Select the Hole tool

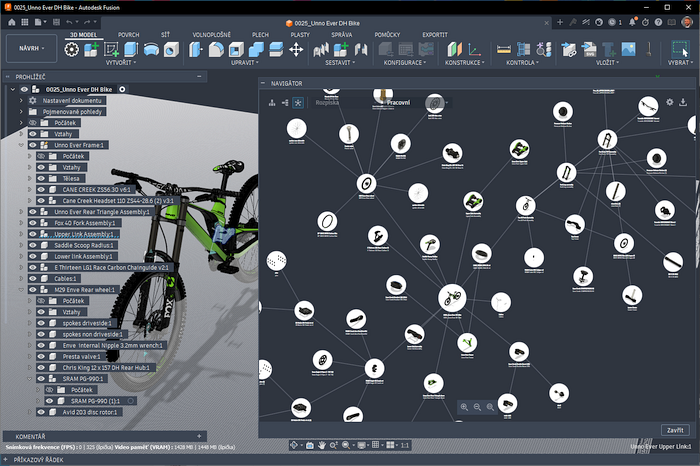point(171,49)
